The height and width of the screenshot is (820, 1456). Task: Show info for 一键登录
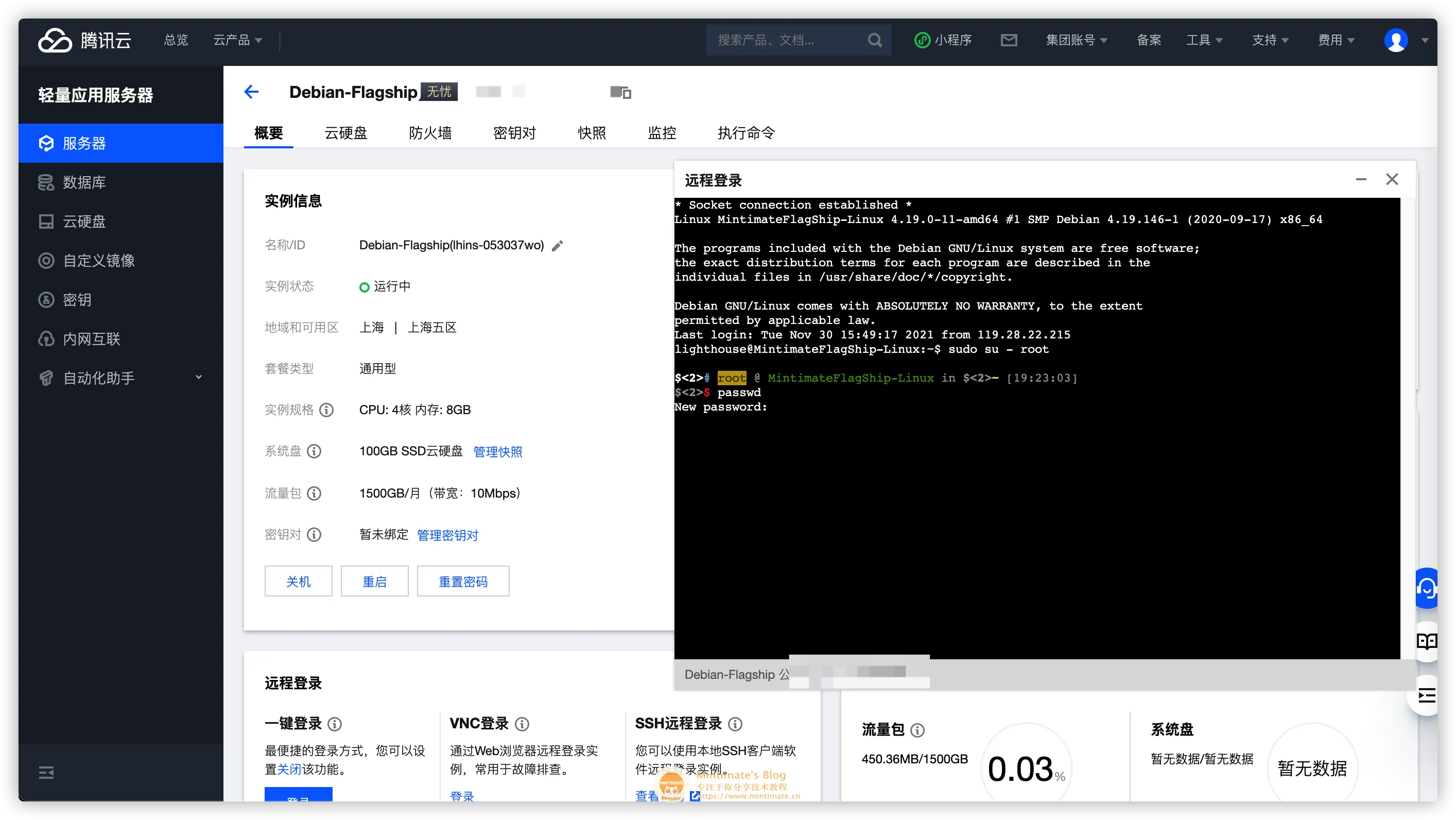pos(335,724)
